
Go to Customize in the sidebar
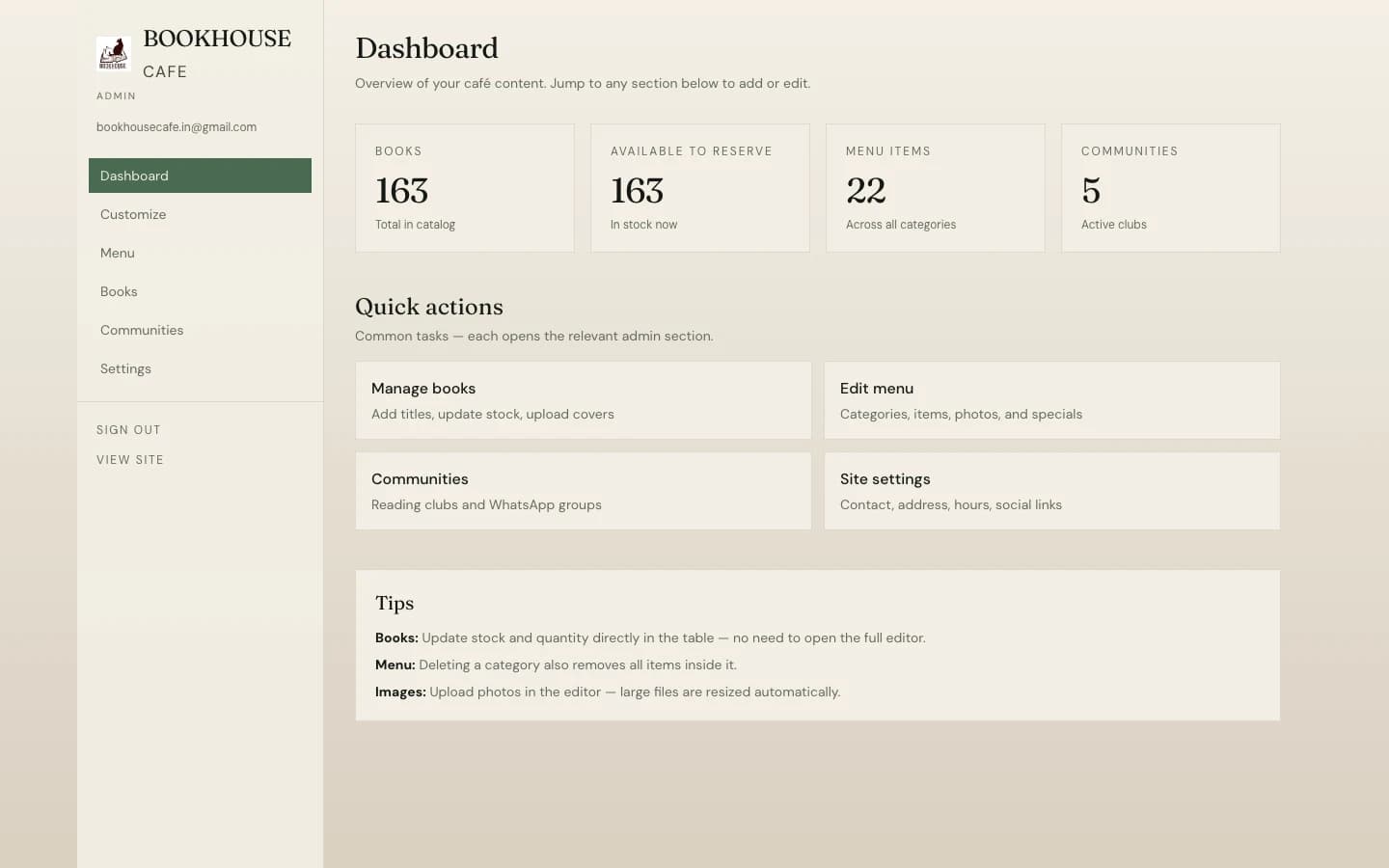pos(200,214)
